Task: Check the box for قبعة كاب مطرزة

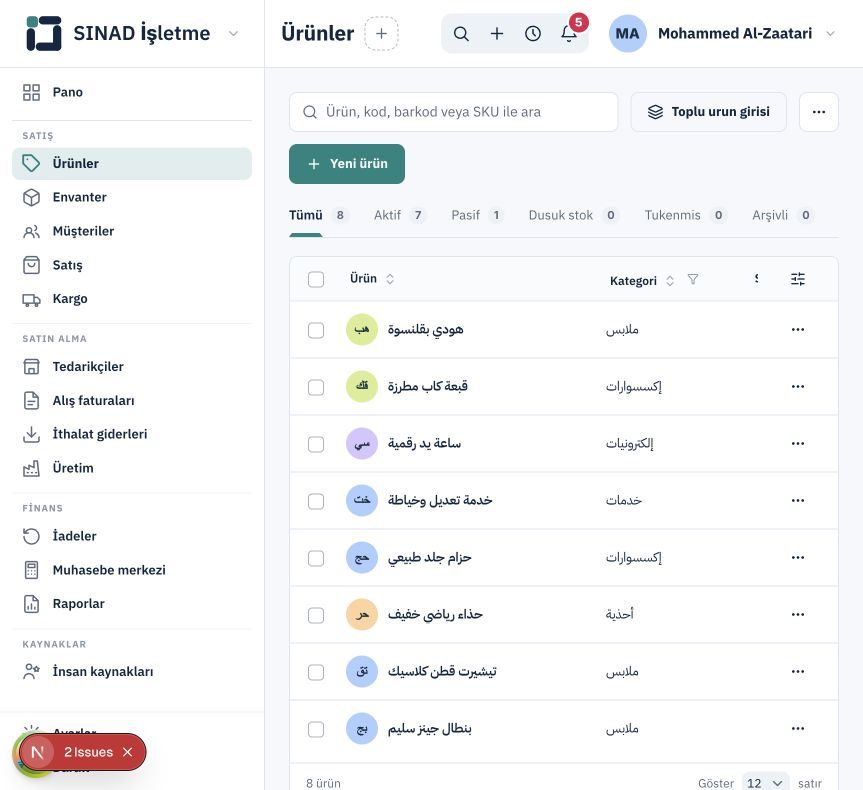Action: point(316,387)
